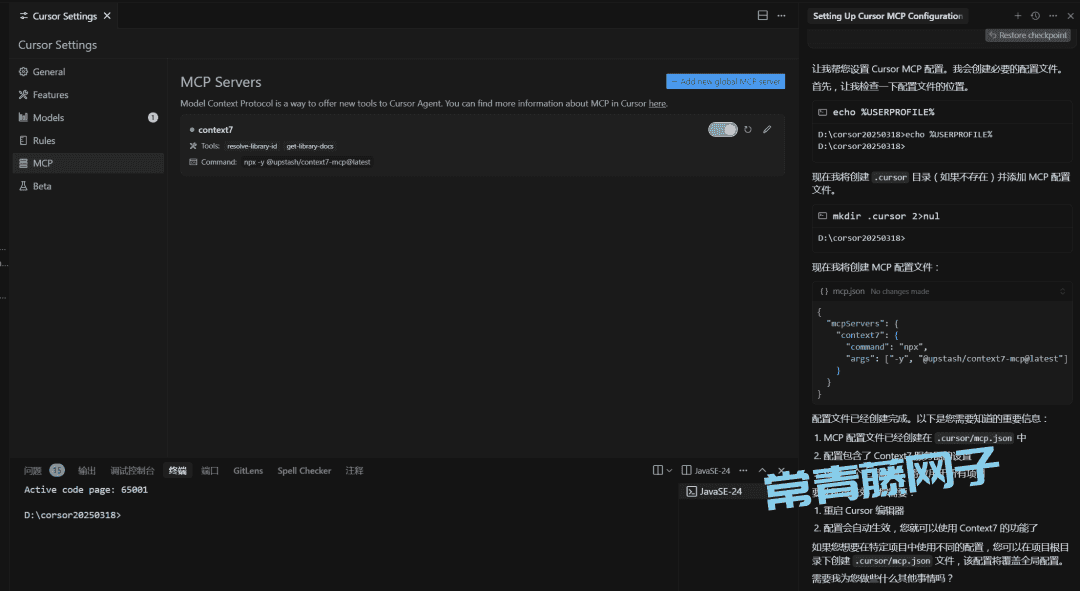Refresh the context7 MCP server
The height and width of the screenshot is (591, 1080).
(747, 129)
